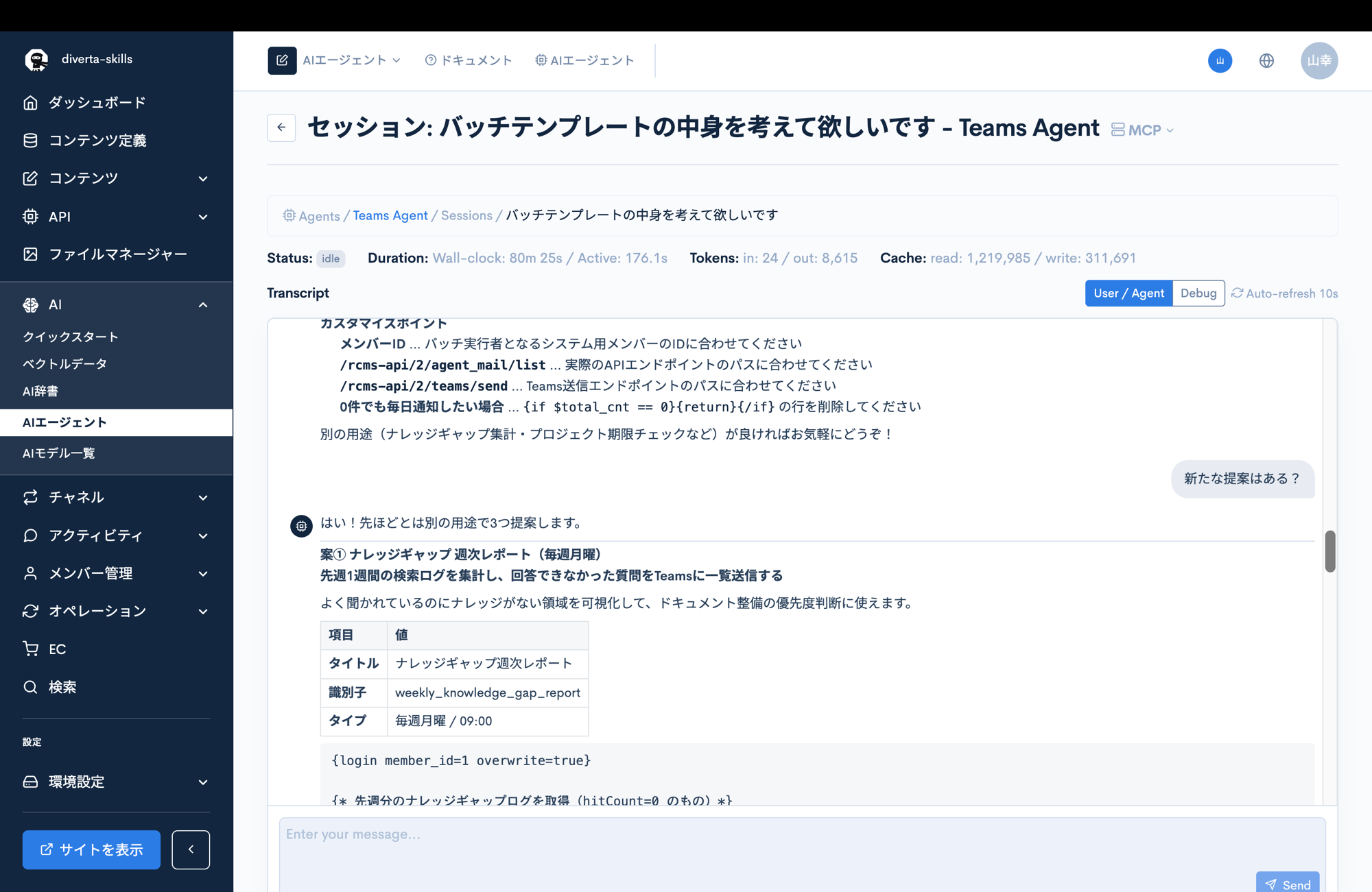The height and width of the screenshot is (892, 1372).
Task: Open ダッシュボード home icon
Action: tap(30, 102)
